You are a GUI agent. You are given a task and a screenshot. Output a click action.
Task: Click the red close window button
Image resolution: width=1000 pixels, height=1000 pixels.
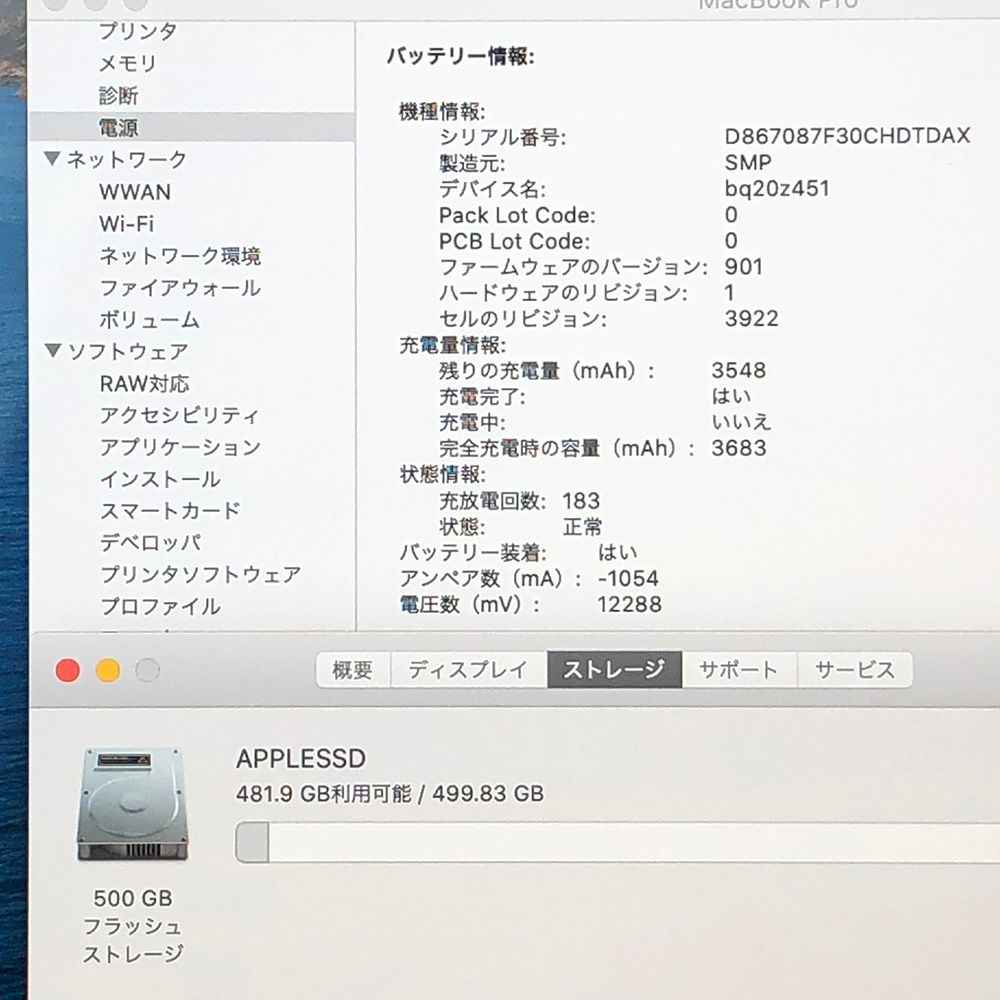[x=68, y=670]
